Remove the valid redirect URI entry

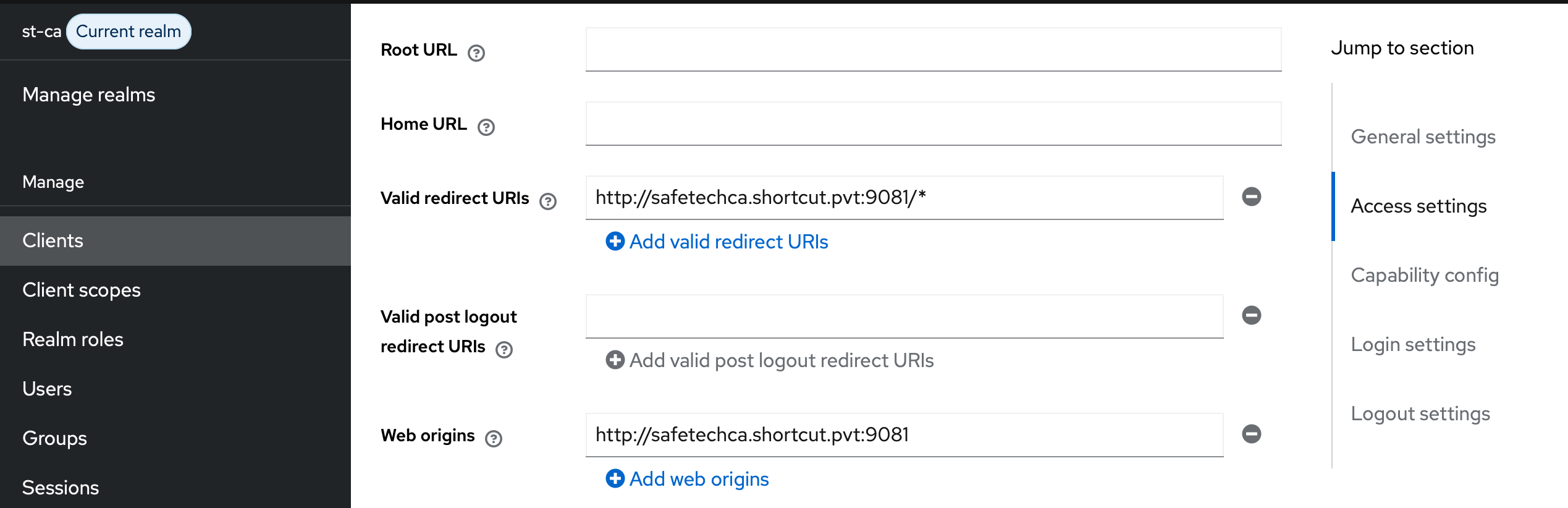point(1252,197)
